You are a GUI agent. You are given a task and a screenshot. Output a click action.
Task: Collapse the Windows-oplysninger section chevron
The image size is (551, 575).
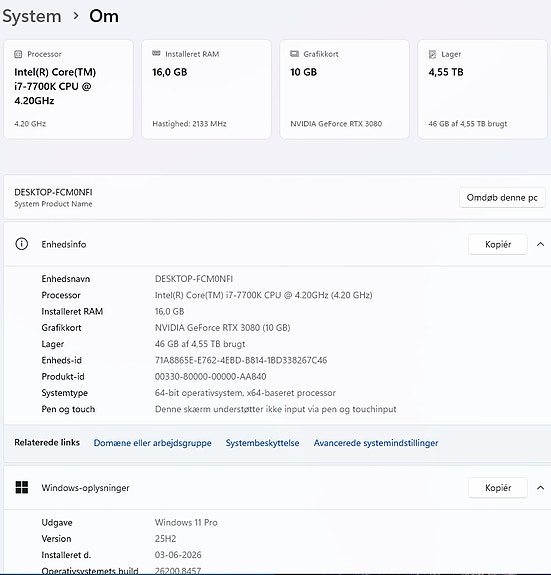[540, 488]
